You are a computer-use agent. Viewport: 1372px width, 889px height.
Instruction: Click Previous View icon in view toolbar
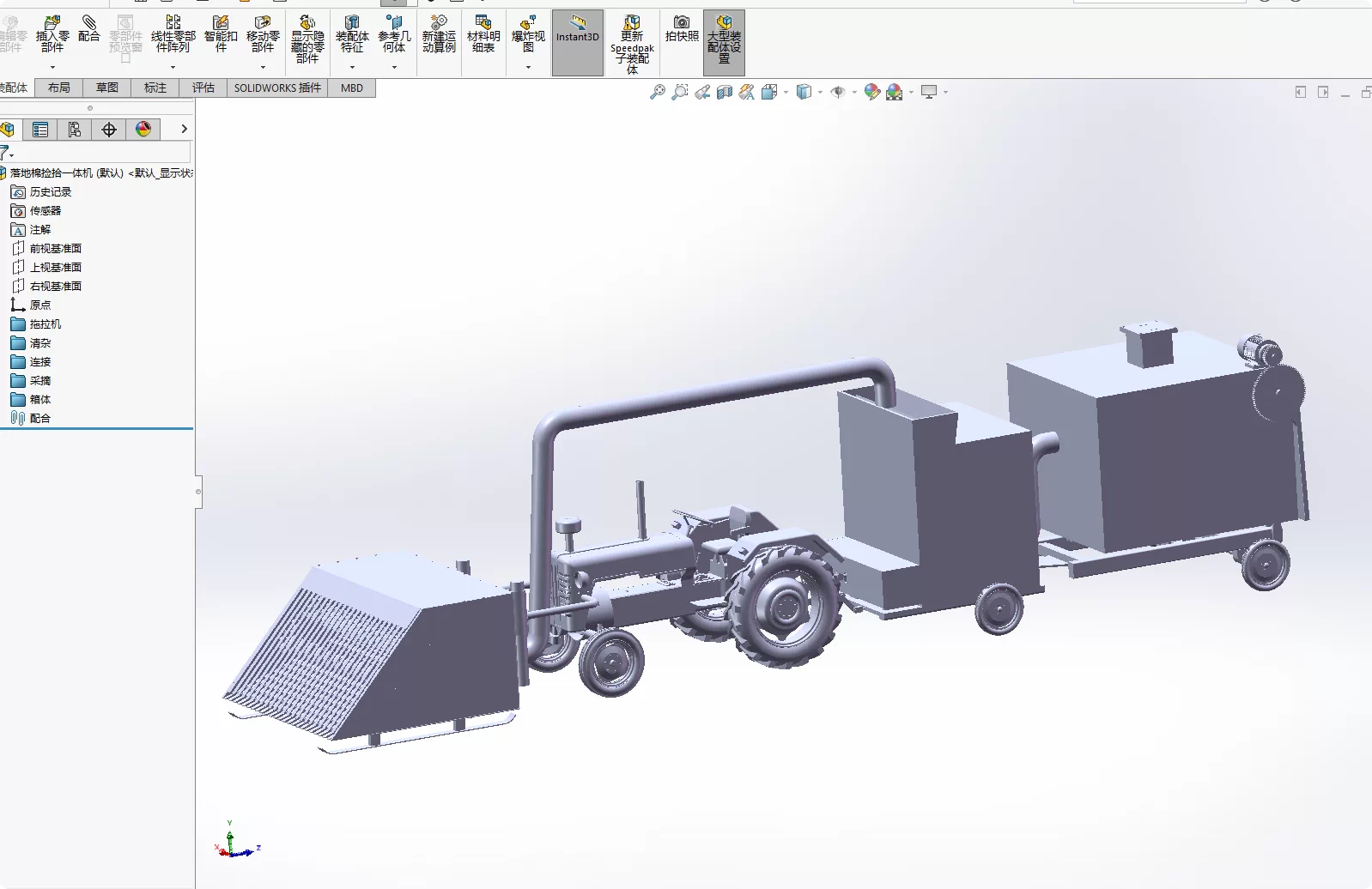tap(702, 92)
